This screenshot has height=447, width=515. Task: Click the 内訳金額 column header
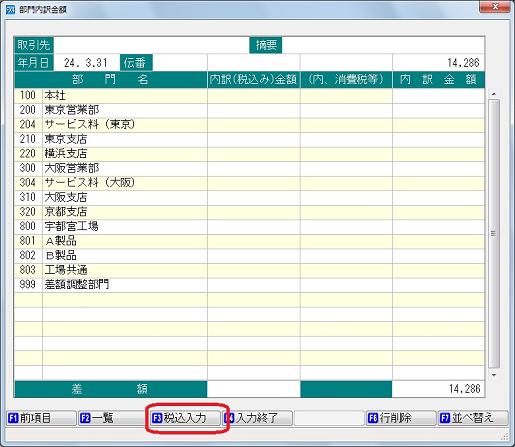coord(438,80)
